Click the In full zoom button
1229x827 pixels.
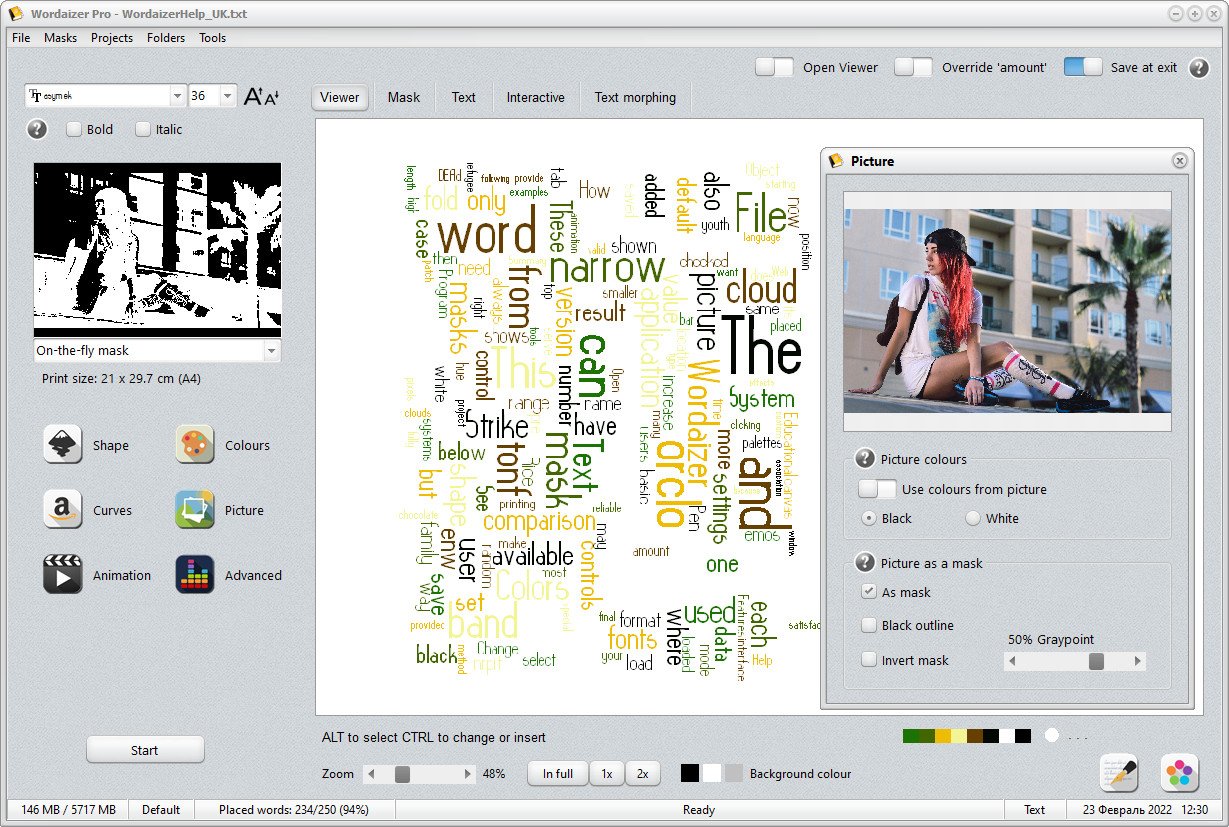[x=557, y=774]
